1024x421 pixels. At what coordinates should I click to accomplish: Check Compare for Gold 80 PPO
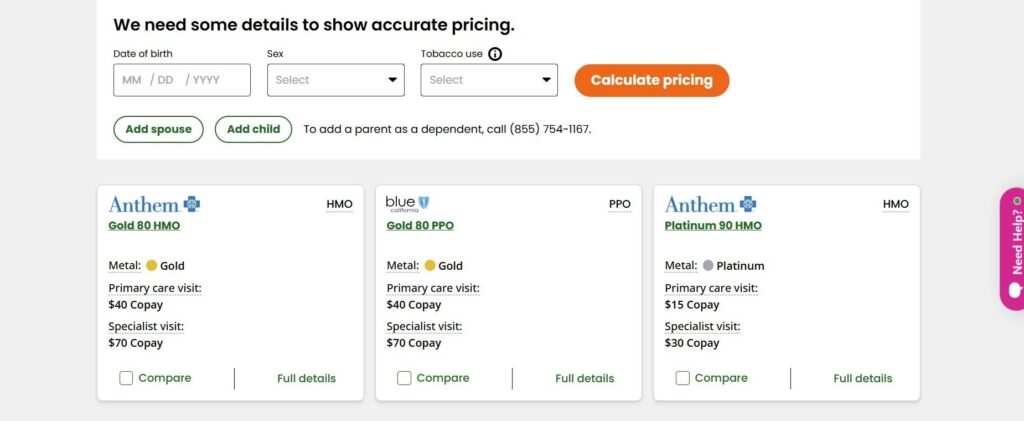coord(404,378)
